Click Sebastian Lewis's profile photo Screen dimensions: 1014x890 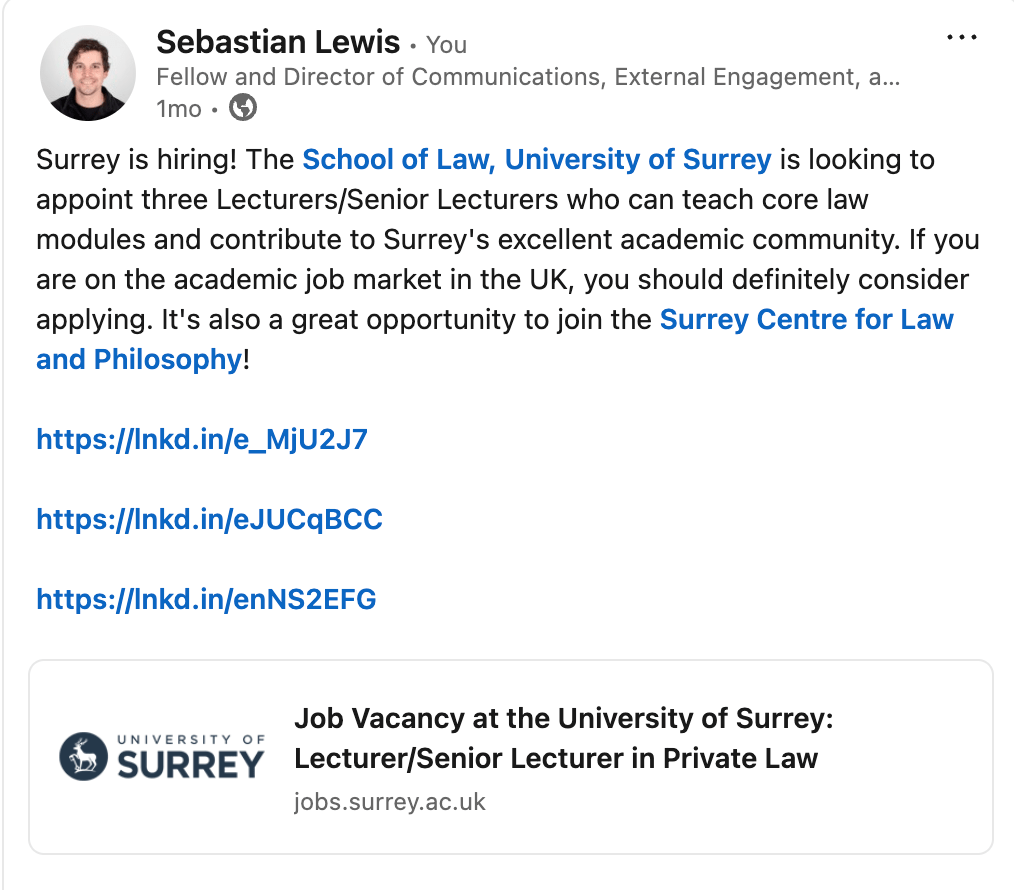(88, 73)
